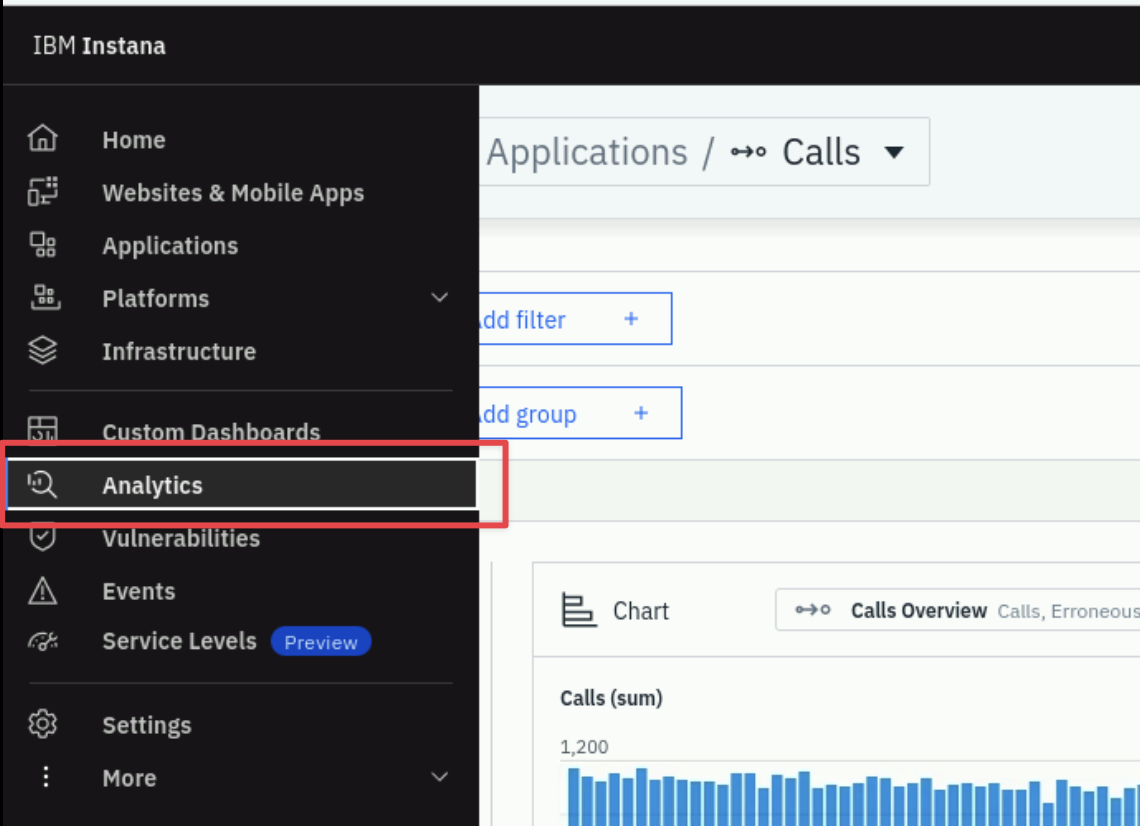Open Home from the sidebar

(x=239, y=139)
